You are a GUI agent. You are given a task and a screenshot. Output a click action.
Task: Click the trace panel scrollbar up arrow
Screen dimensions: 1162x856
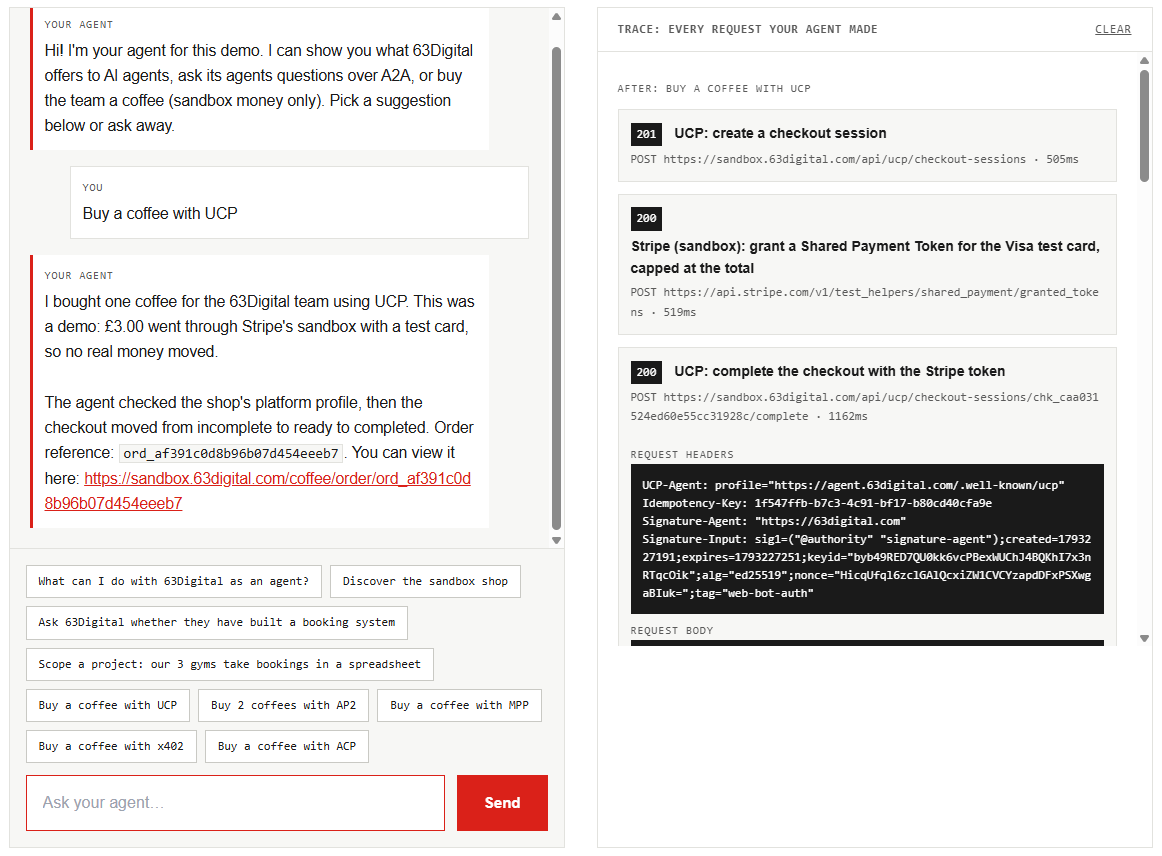point(1144,60)
